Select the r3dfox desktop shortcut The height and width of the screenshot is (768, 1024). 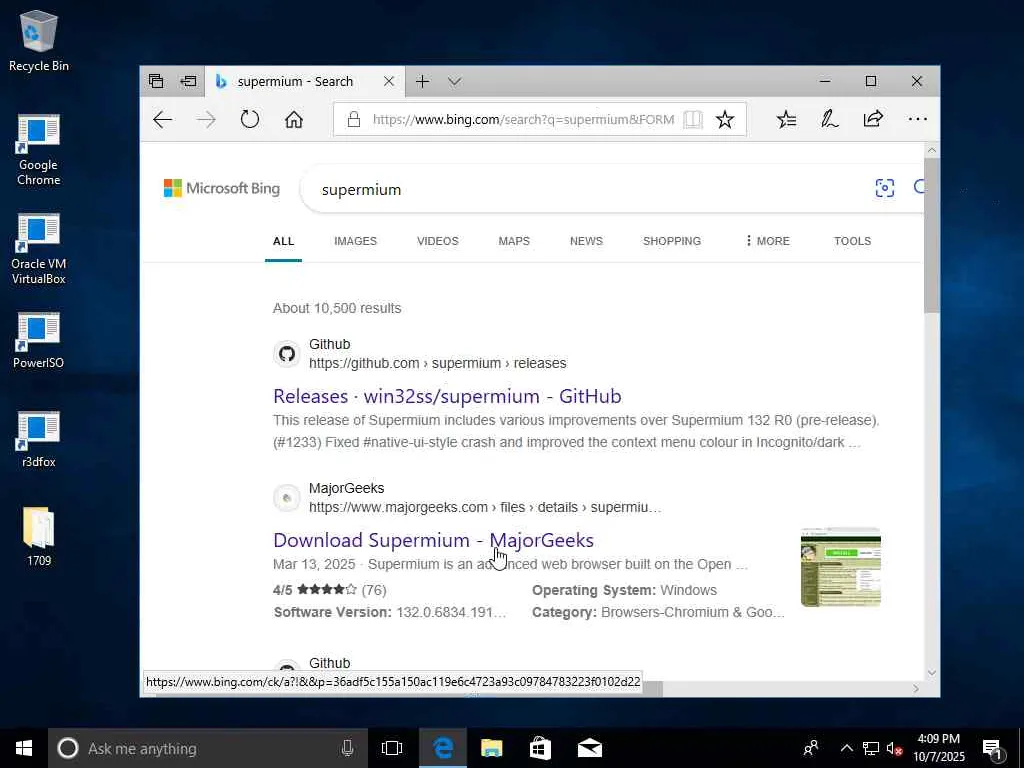coord(39,440)
